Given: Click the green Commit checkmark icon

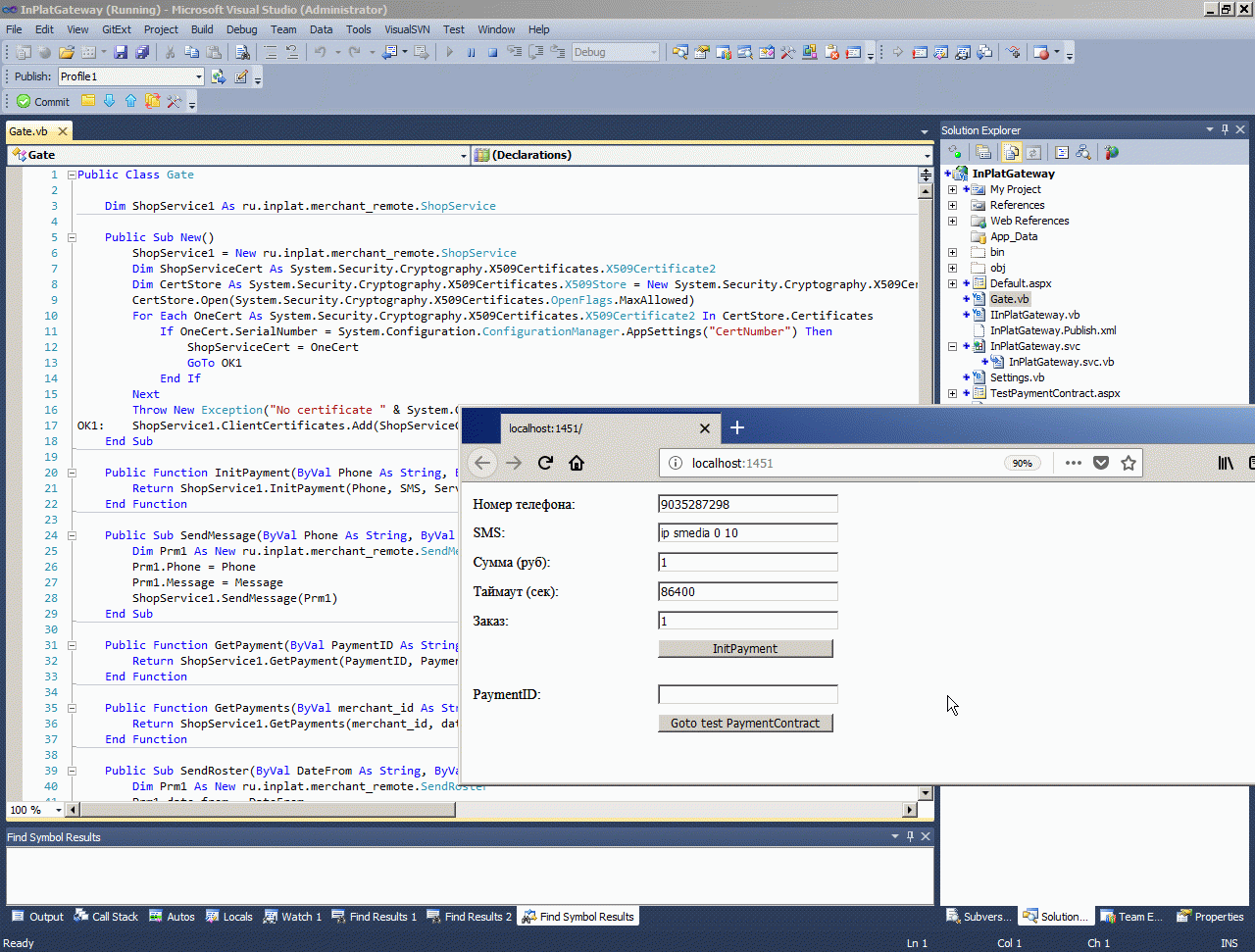Looking at the screenshot, I should click(24, 101).
